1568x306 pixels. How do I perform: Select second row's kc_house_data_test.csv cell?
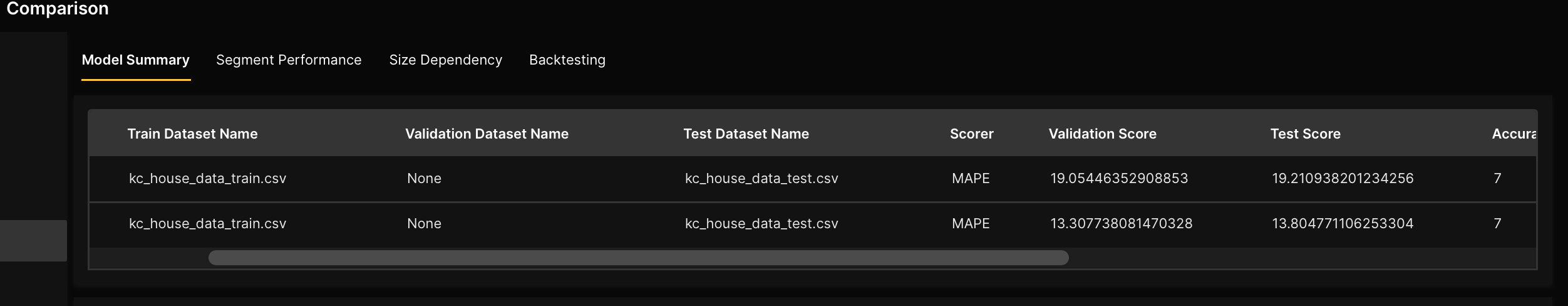(761, 224)
